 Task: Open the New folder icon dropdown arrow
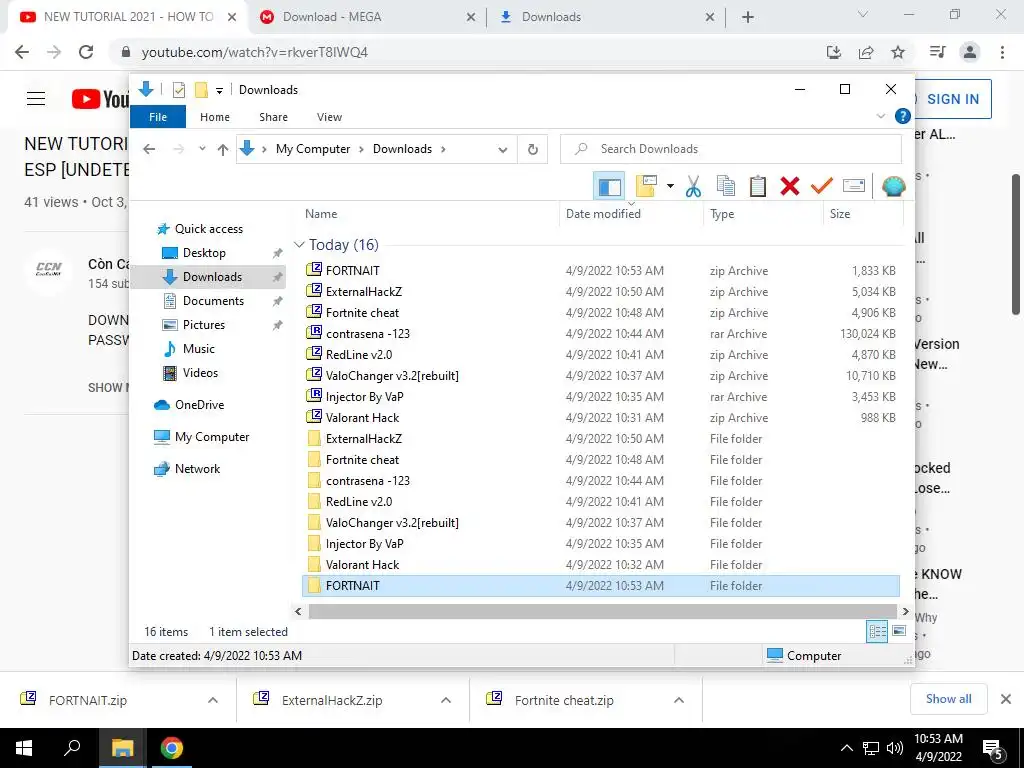click(x=670, y=186)
